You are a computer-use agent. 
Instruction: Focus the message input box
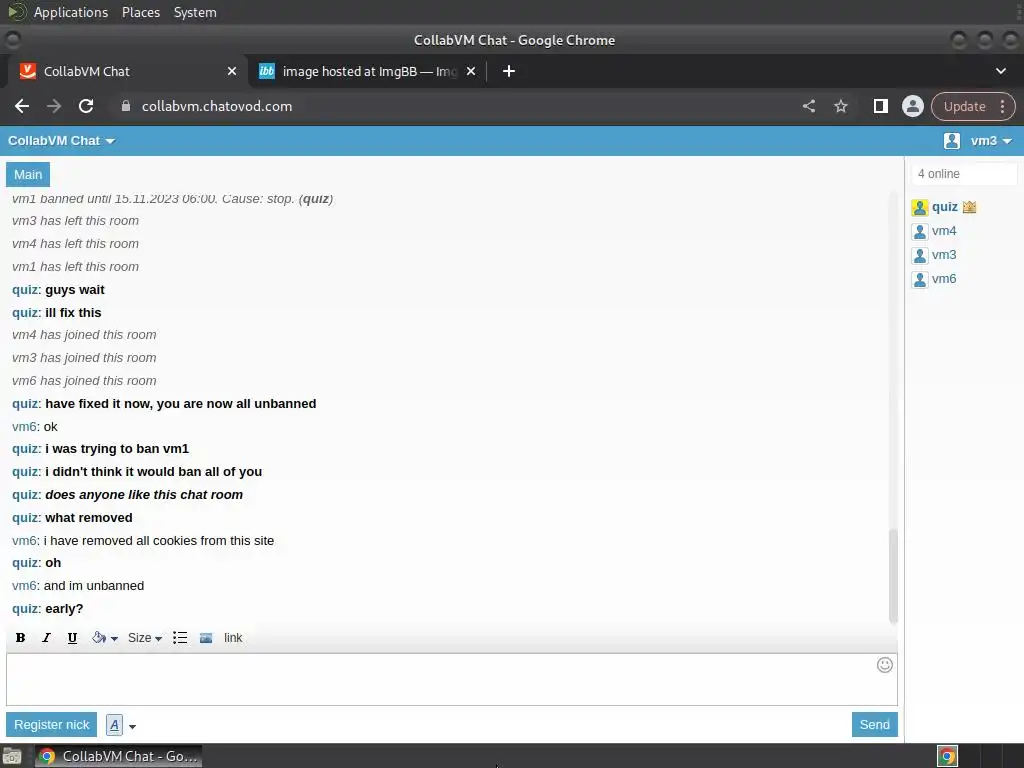[x=452, y=679]
